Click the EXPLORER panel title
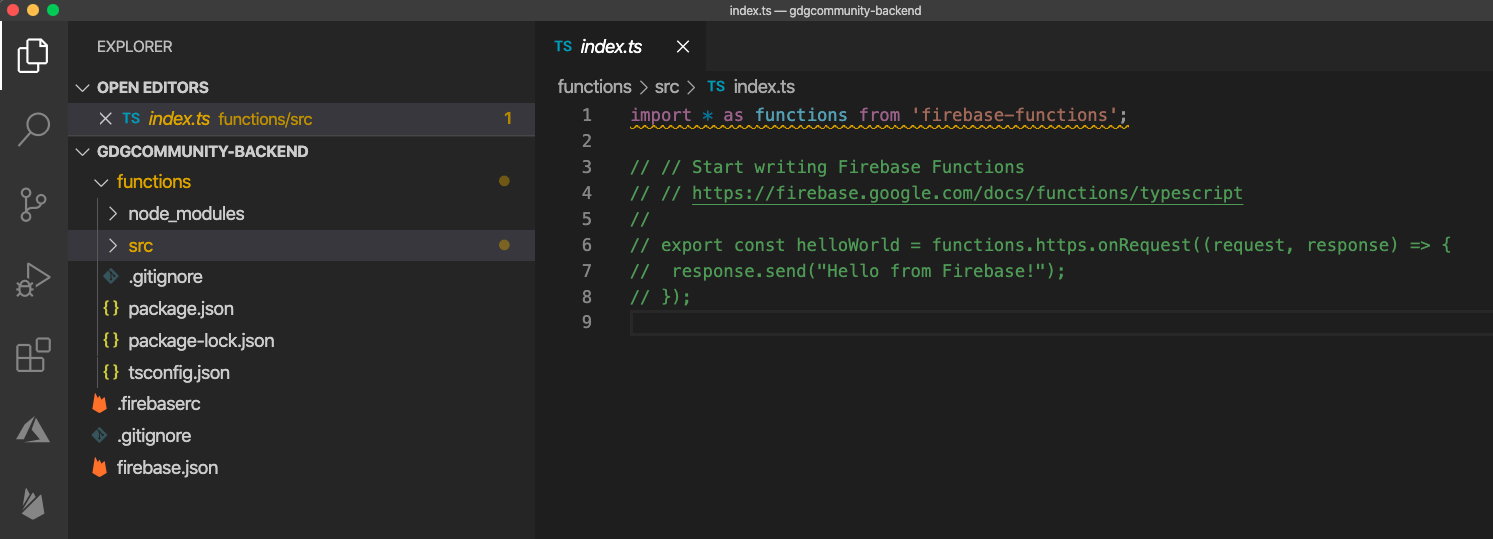Viewport: 1493px width, 539px height. click(x=134, y=47)
